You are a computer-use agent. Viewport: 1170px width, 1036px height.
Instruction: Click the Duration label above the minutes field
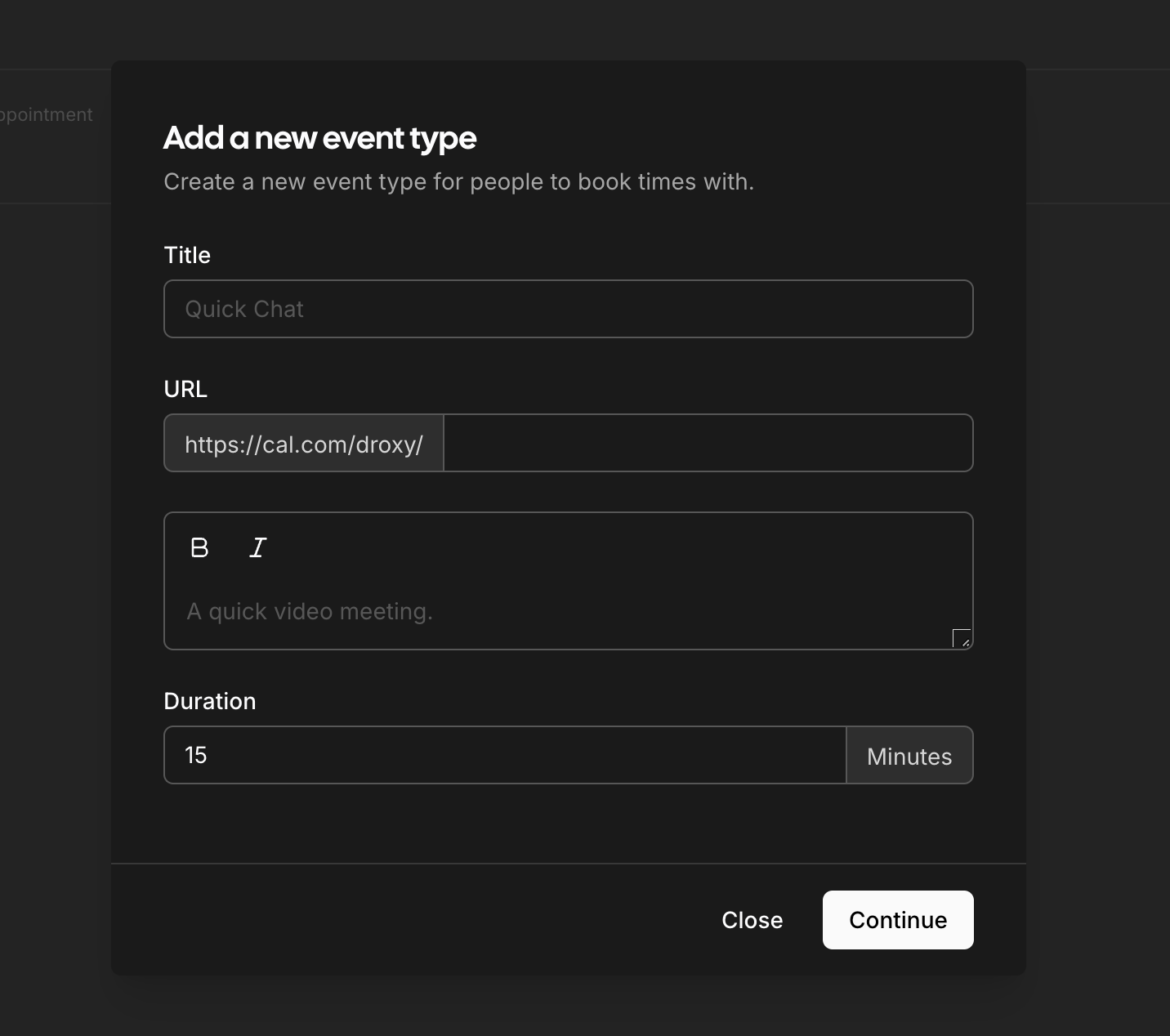[x=209, y=701]
